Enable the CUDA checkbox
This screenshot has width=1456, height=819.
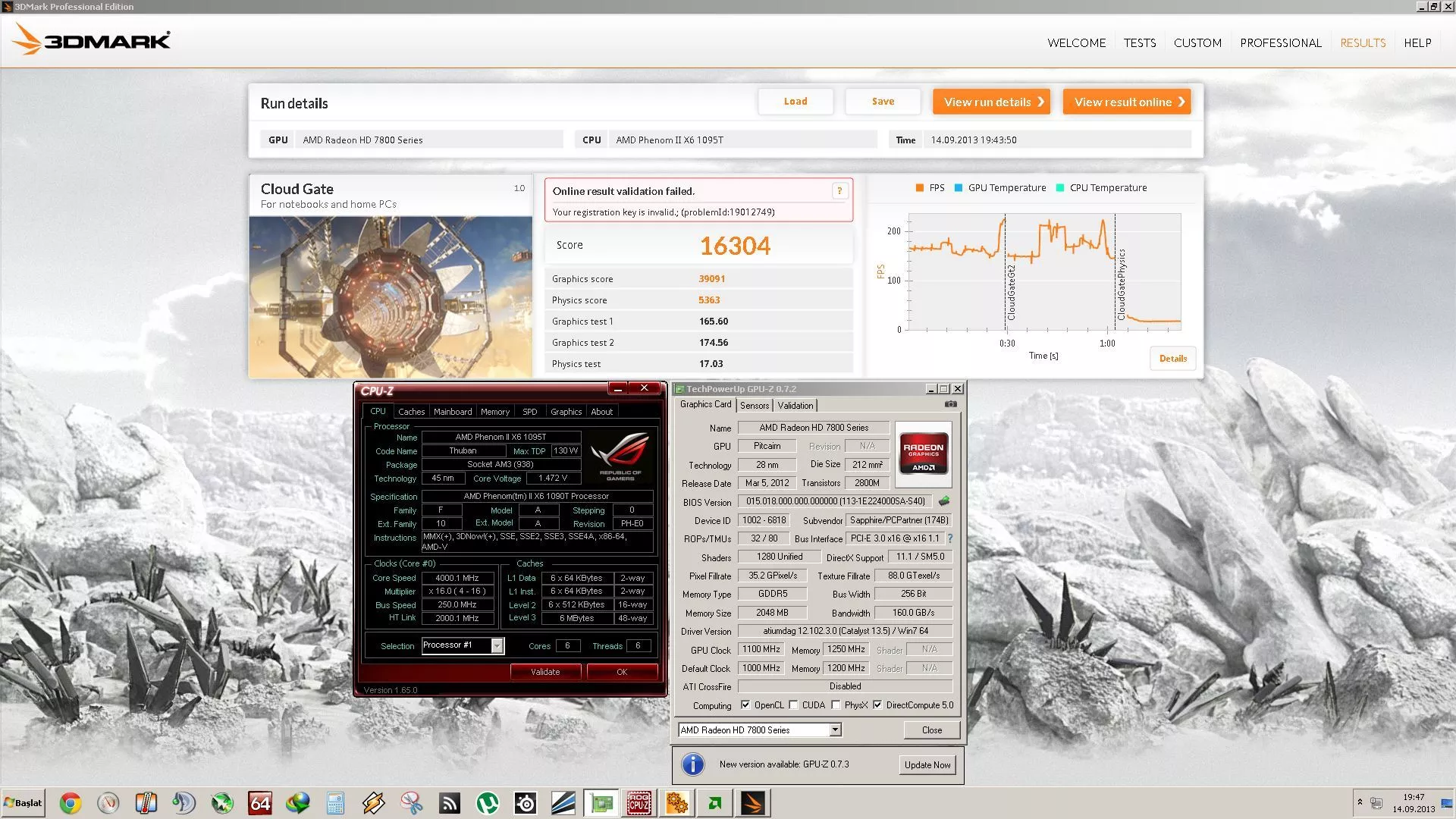point(793,705)
